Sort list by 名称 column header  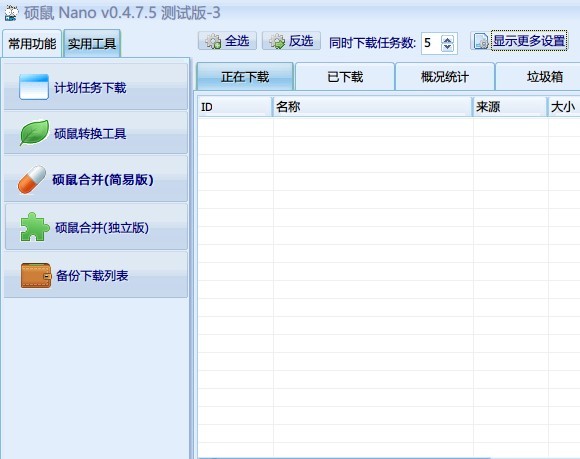[372, 107]
